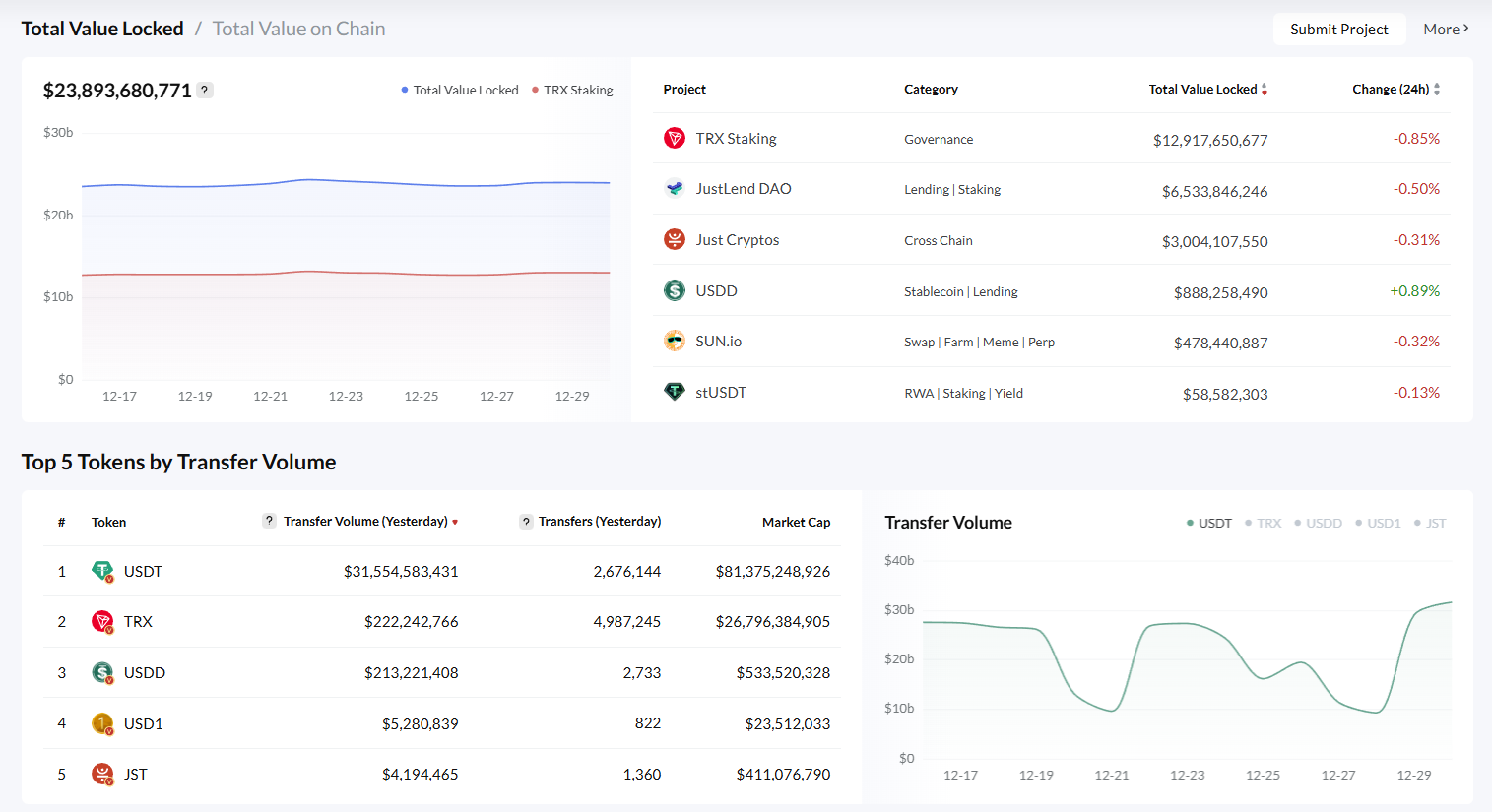Open the More link

tap(1445, 29)
